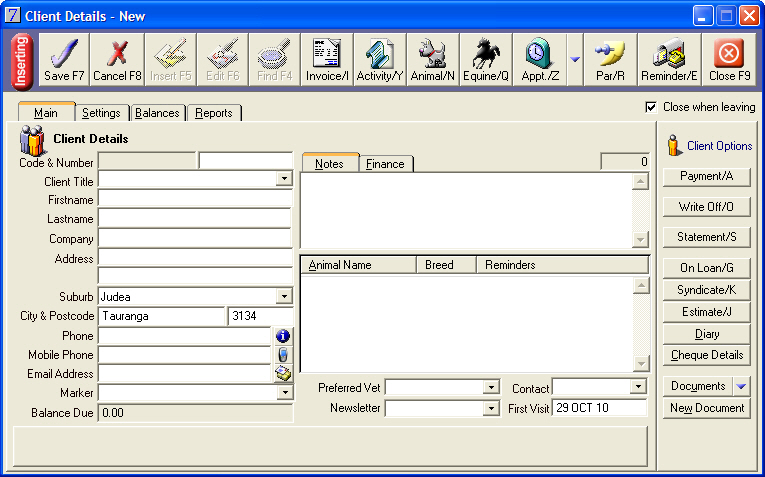Click the Reminders column header

click(x=562, y=265)
